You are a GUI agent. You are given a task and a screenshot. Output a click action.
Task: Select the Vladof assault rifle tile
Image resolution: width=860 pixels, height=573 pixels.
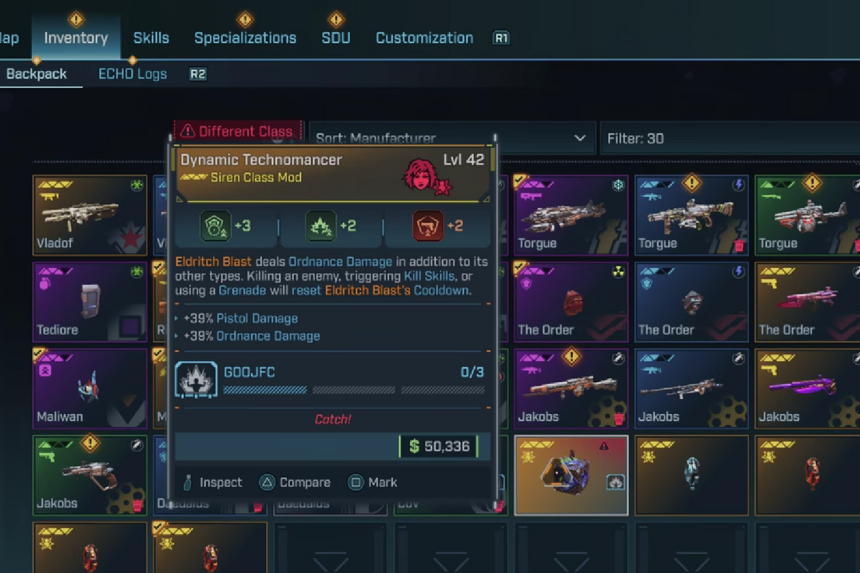90,215
